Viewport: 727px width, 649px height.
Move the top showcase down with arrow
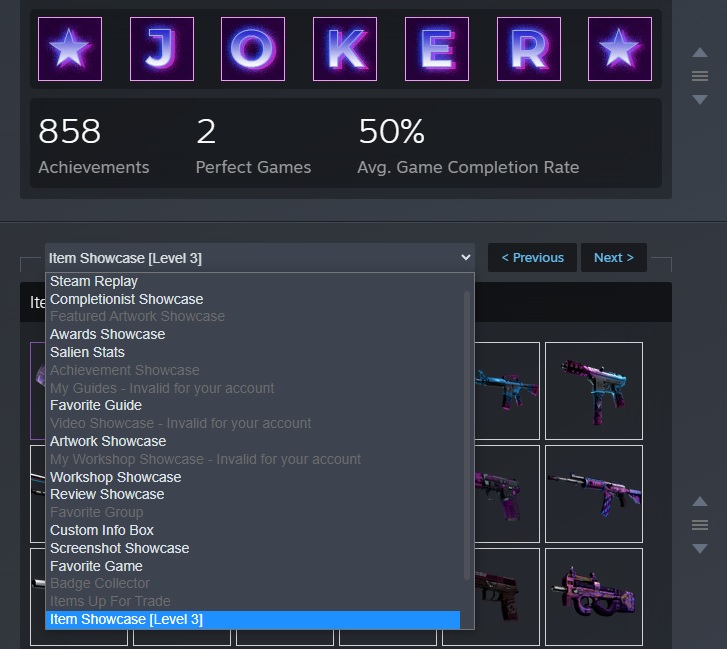point(700,99)
